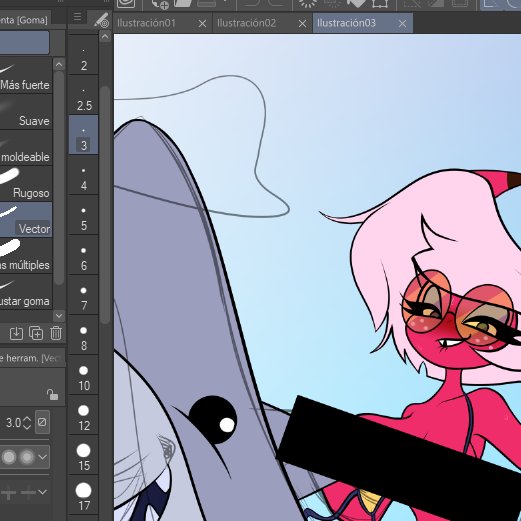
Task: Click sub tool list down arrow
Action: pyautogui.click(x=59, y=315)
